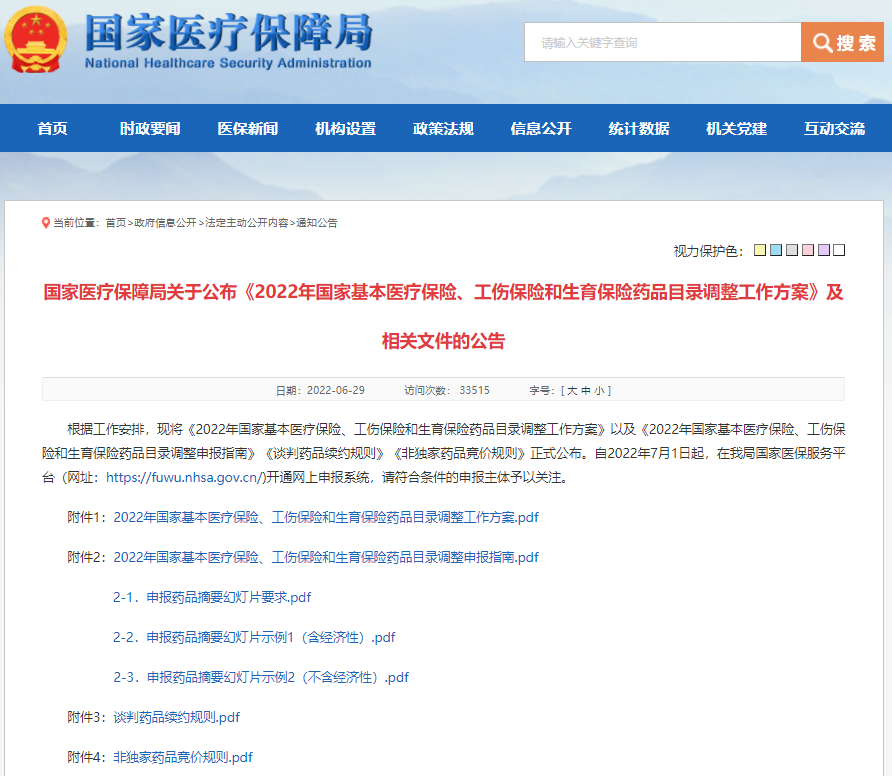Click the national emblem logo
Screen dimensions: 892x776
click(x=35, y=39)
